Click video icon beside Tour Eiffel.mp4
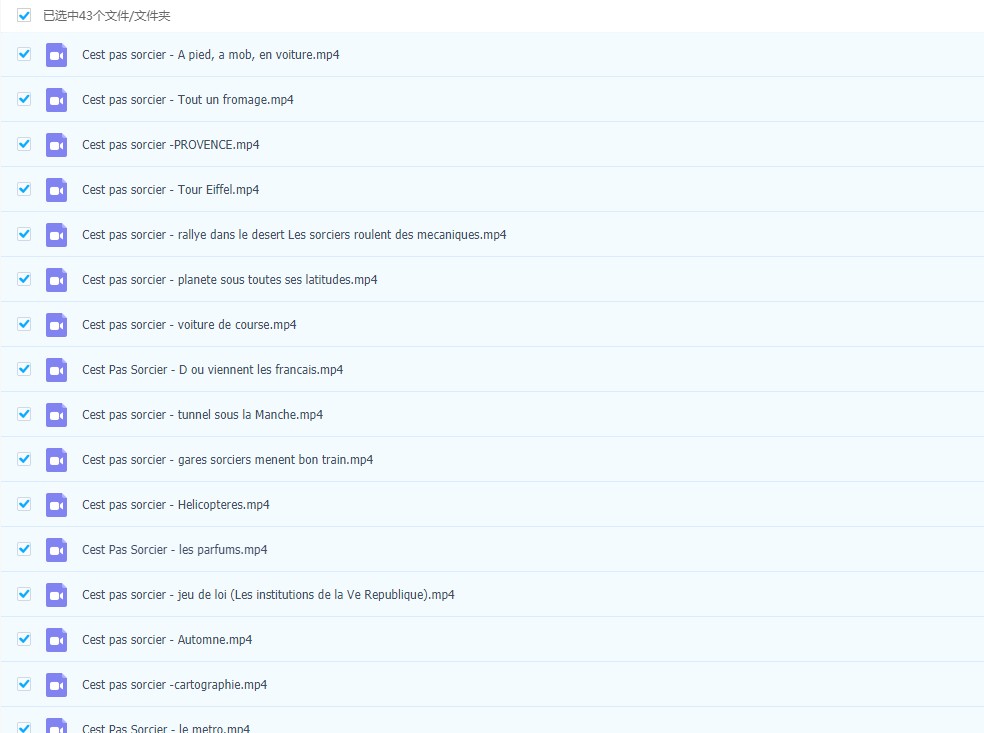Screen dimensions: 984x733 (57, 190)
